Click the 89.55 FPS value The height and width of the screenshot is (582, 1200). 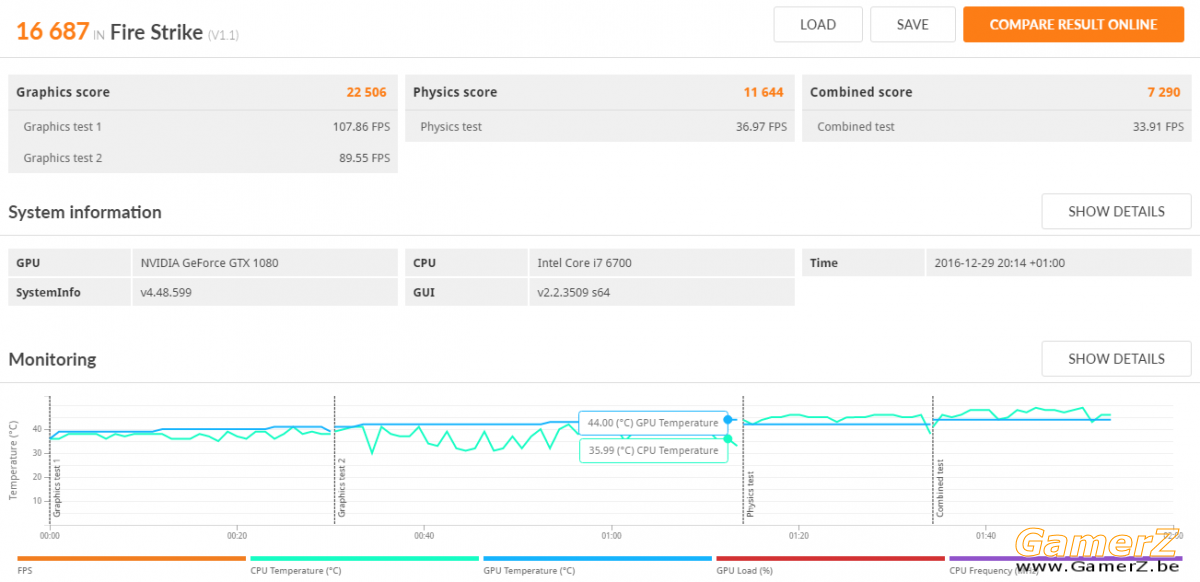click(365, 158)
